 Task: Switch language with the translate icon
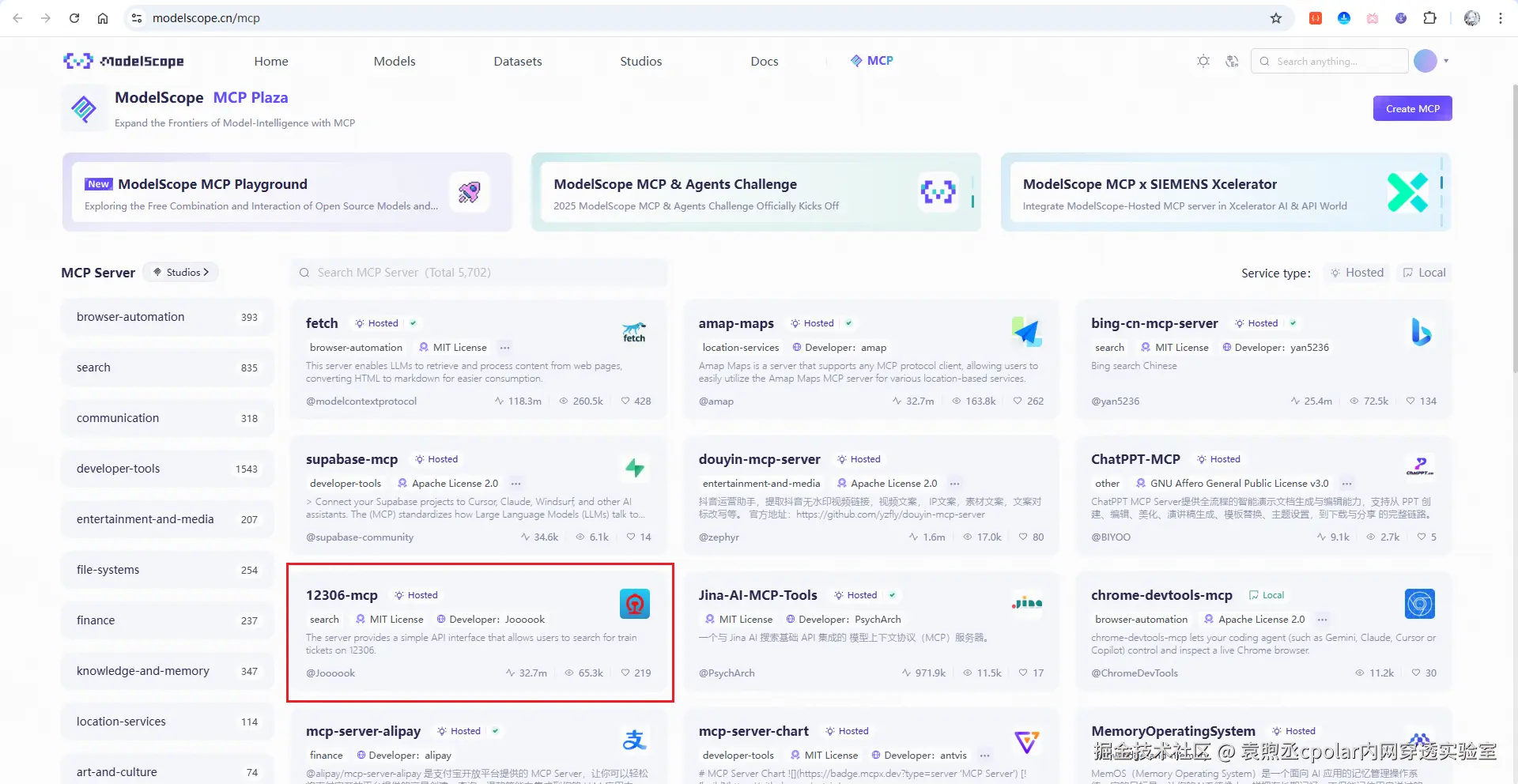(x=1232, y=61)
